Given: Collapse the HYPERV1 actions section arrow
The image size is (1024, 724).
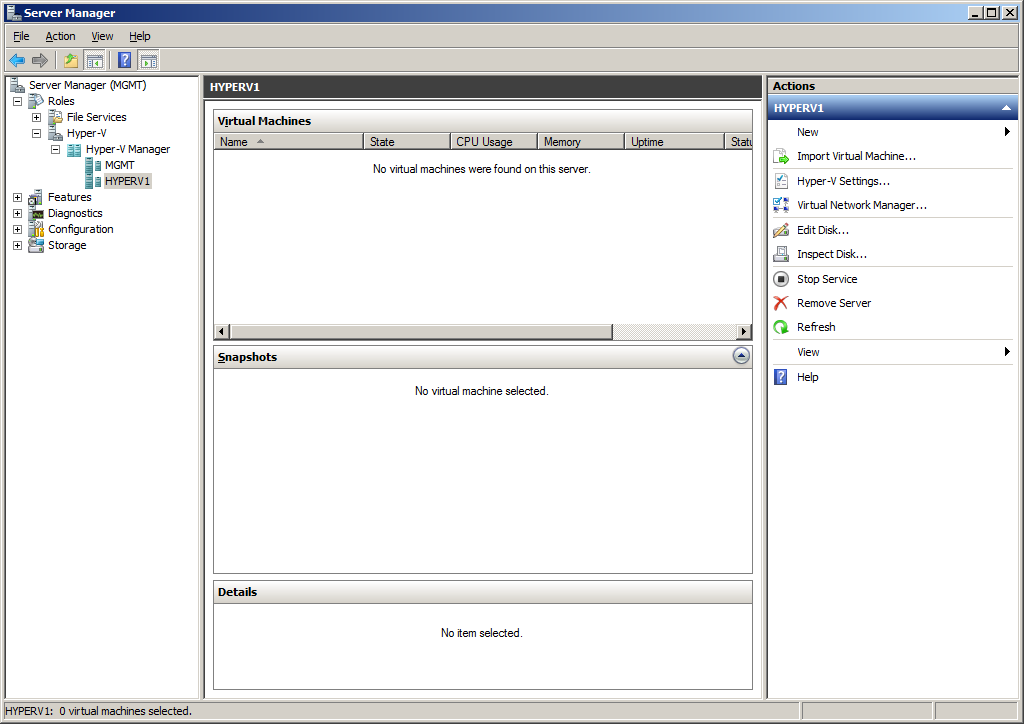Looking at the screenshot, I should 1006,108.
